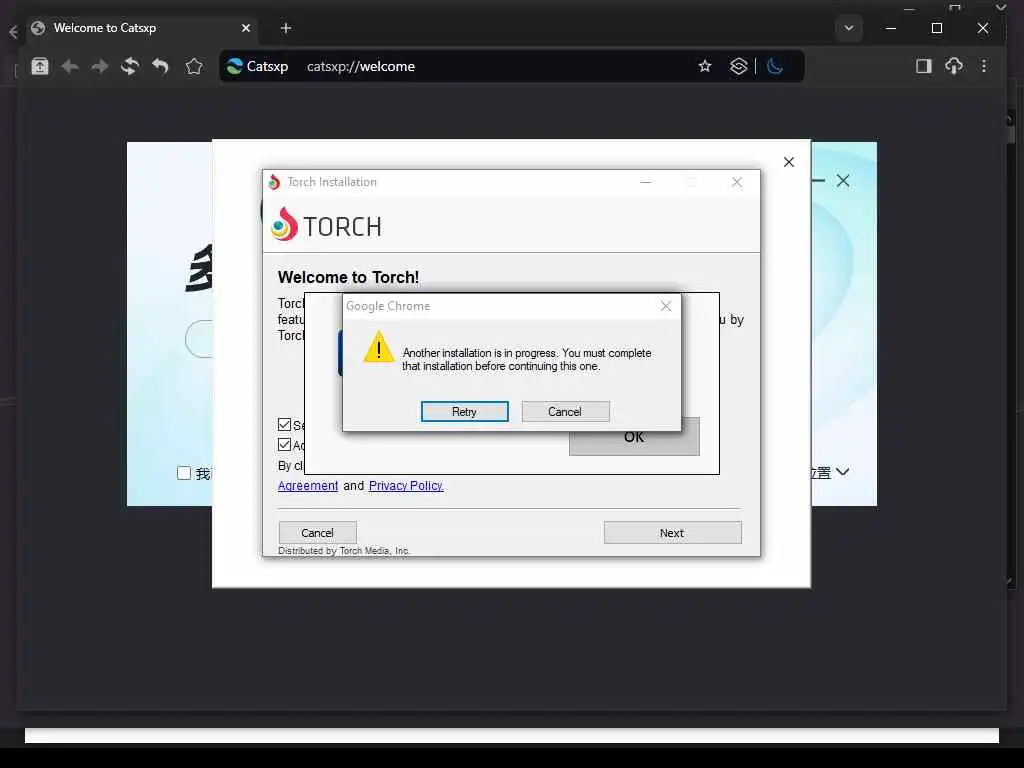Screen dimensions: 1024x768
Task: Close the white overlay panel with X
Action: pyautogui.click(x=789, y=162)
